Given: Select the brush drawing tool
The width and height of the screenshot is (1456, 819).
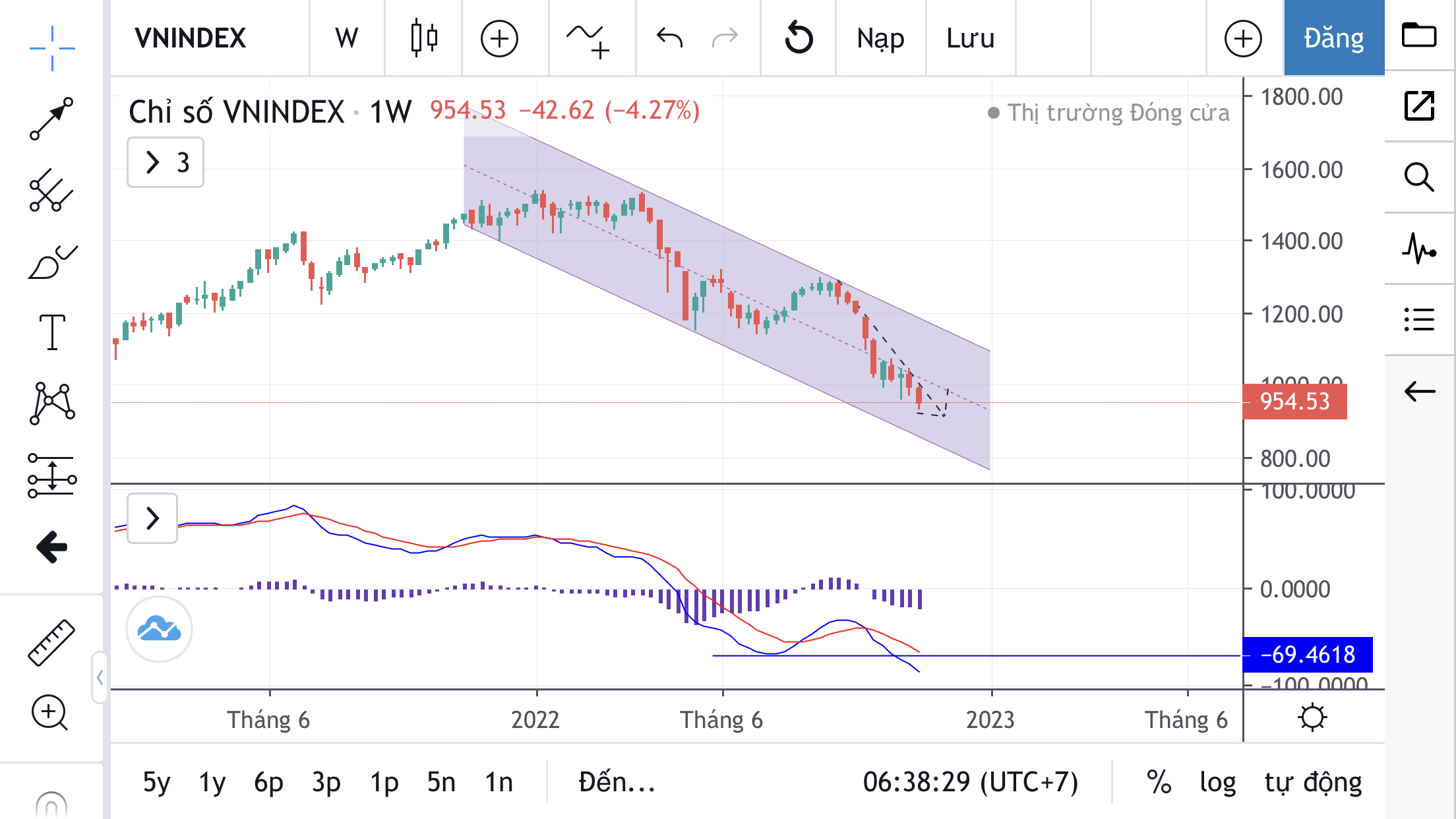Looking at the screenshot, I should coord(52,261).
